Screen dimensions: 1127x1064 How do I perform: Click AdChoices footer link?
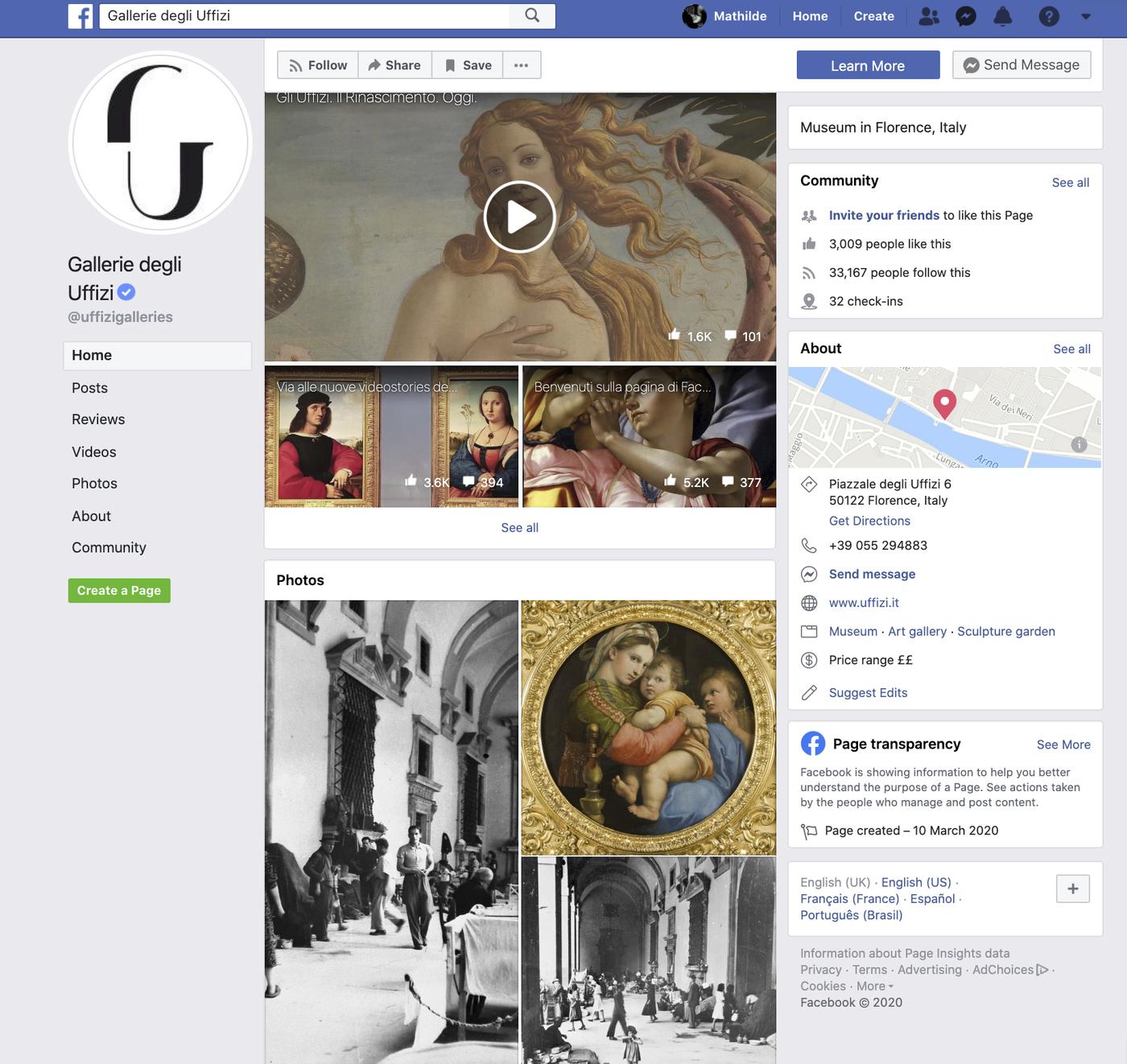click(x=1010, y=970)
